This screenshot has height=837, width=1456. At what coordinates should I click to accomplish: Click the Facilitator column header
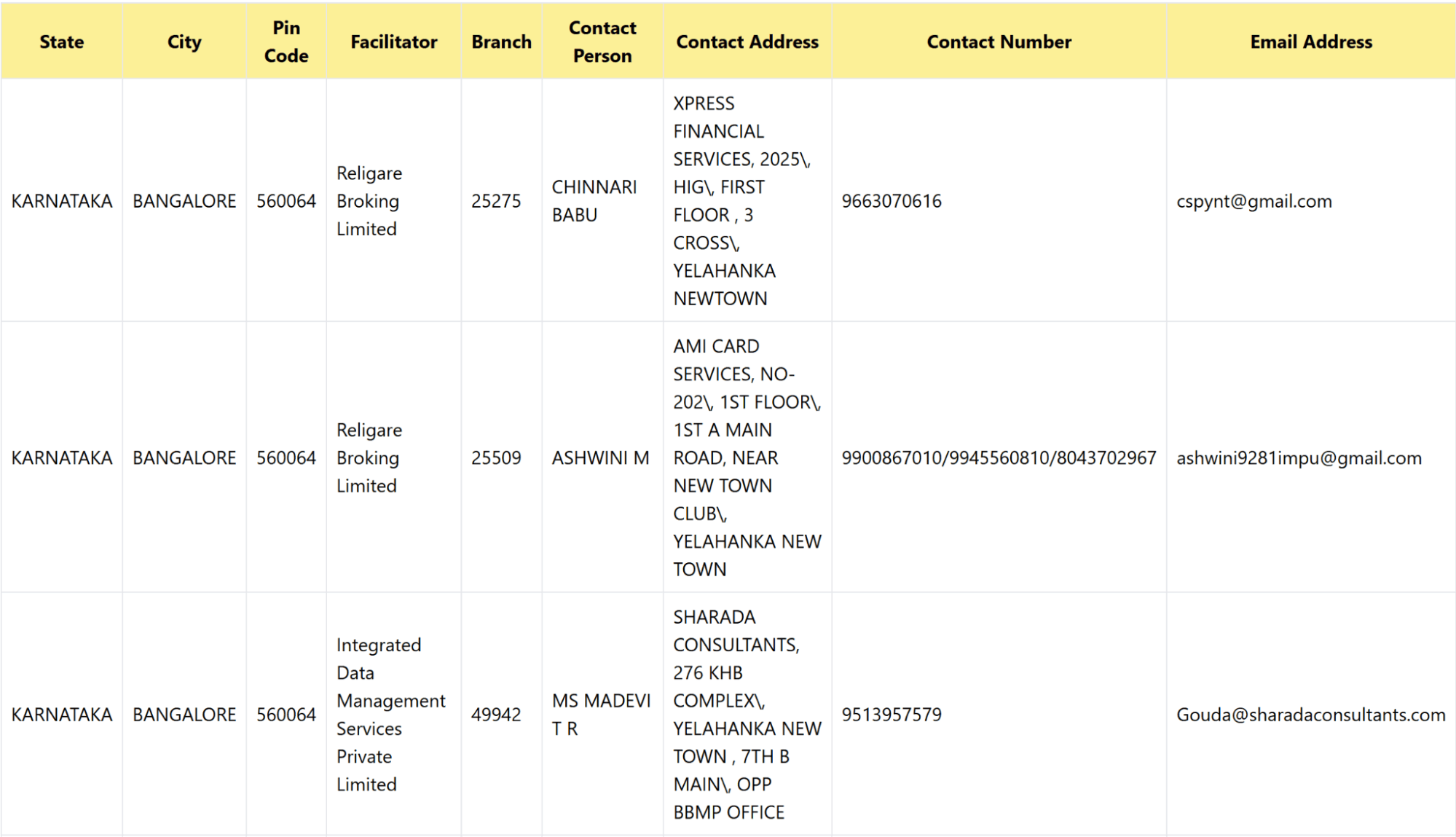[394, 42]
